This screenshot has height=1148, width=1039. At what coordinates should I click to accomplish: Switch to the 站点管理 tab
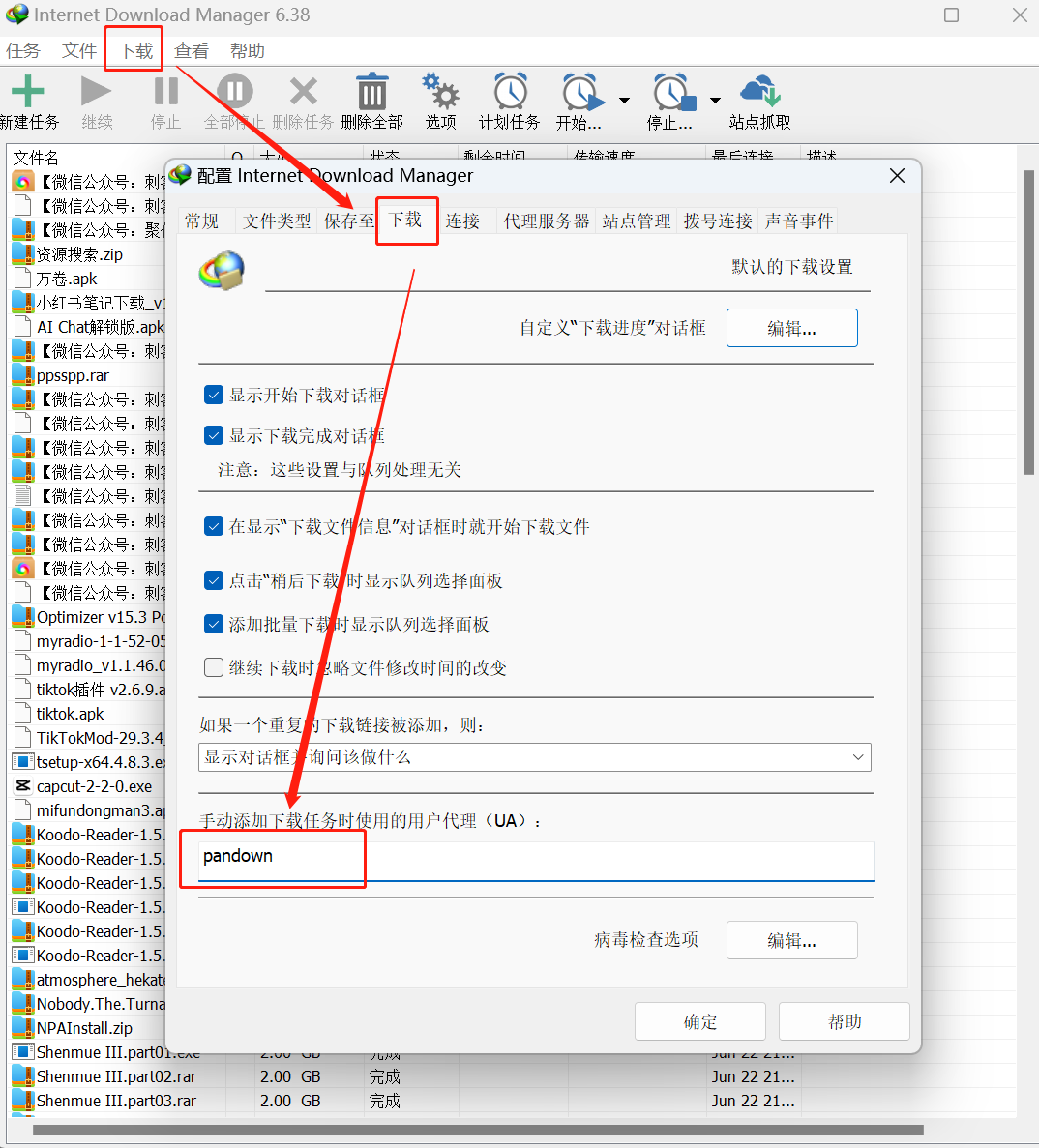pos(637,221)
